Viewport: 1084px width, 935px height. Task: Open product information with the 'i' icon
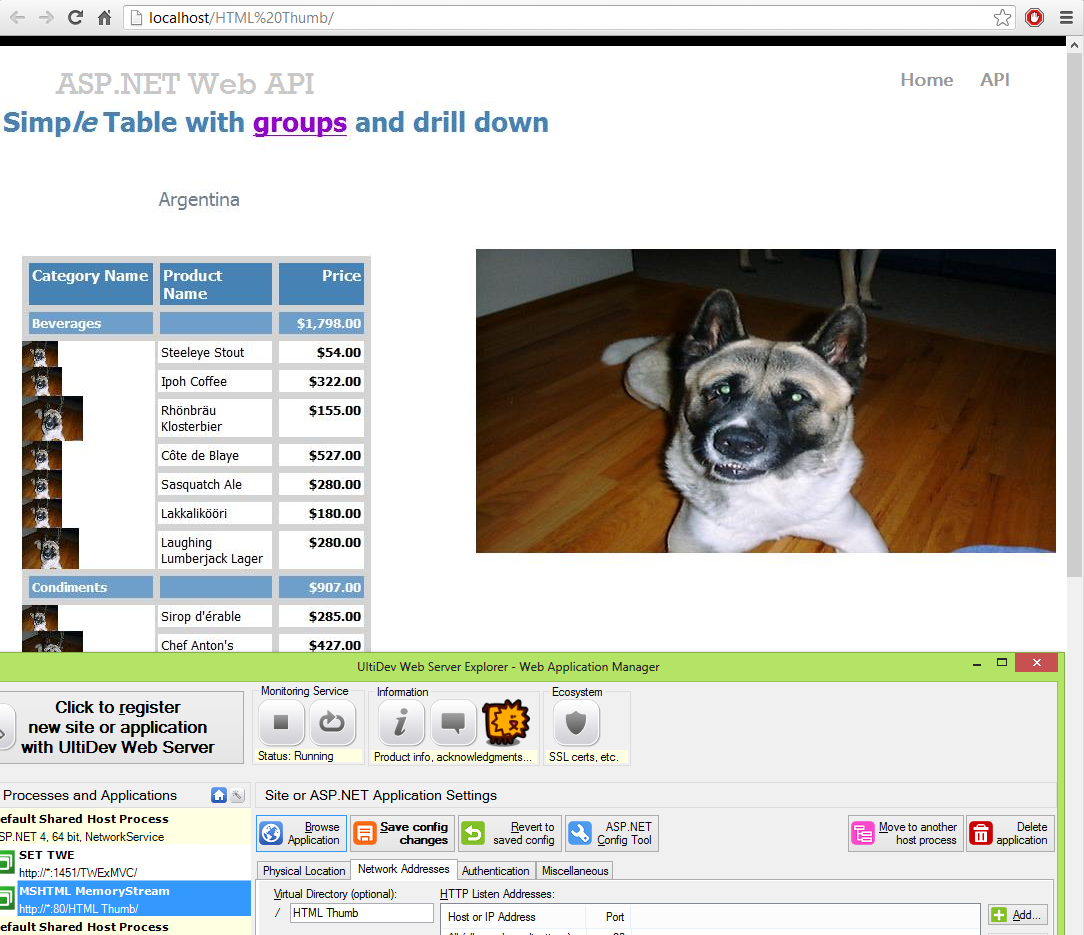[x=400, y=723]
